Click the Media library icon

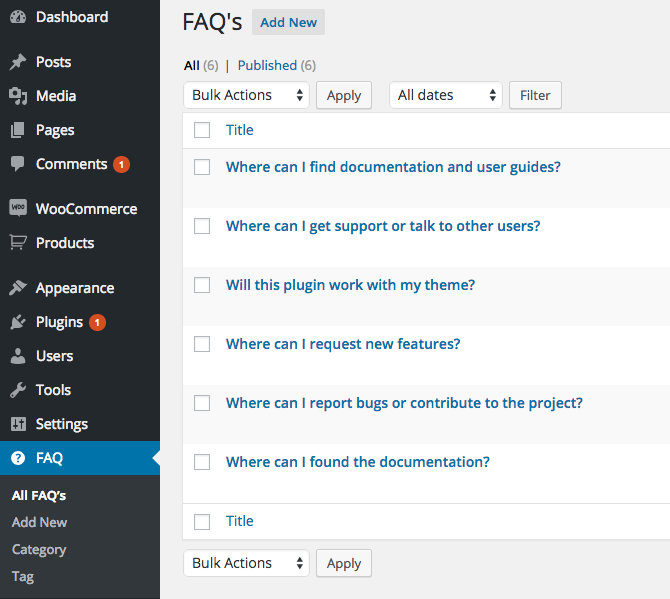point(18,96)
